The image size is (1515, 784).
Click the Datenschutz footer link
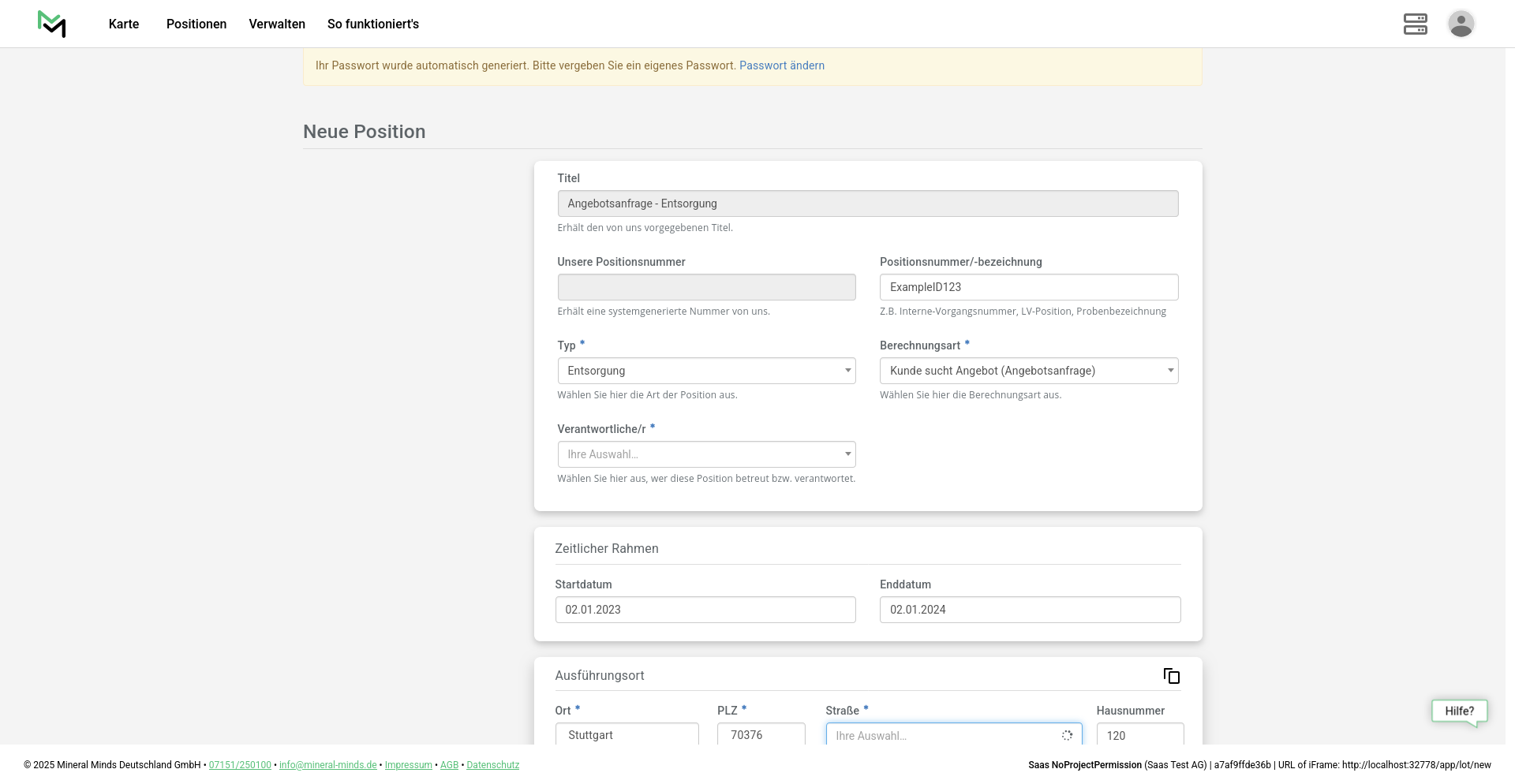[492, 765]
